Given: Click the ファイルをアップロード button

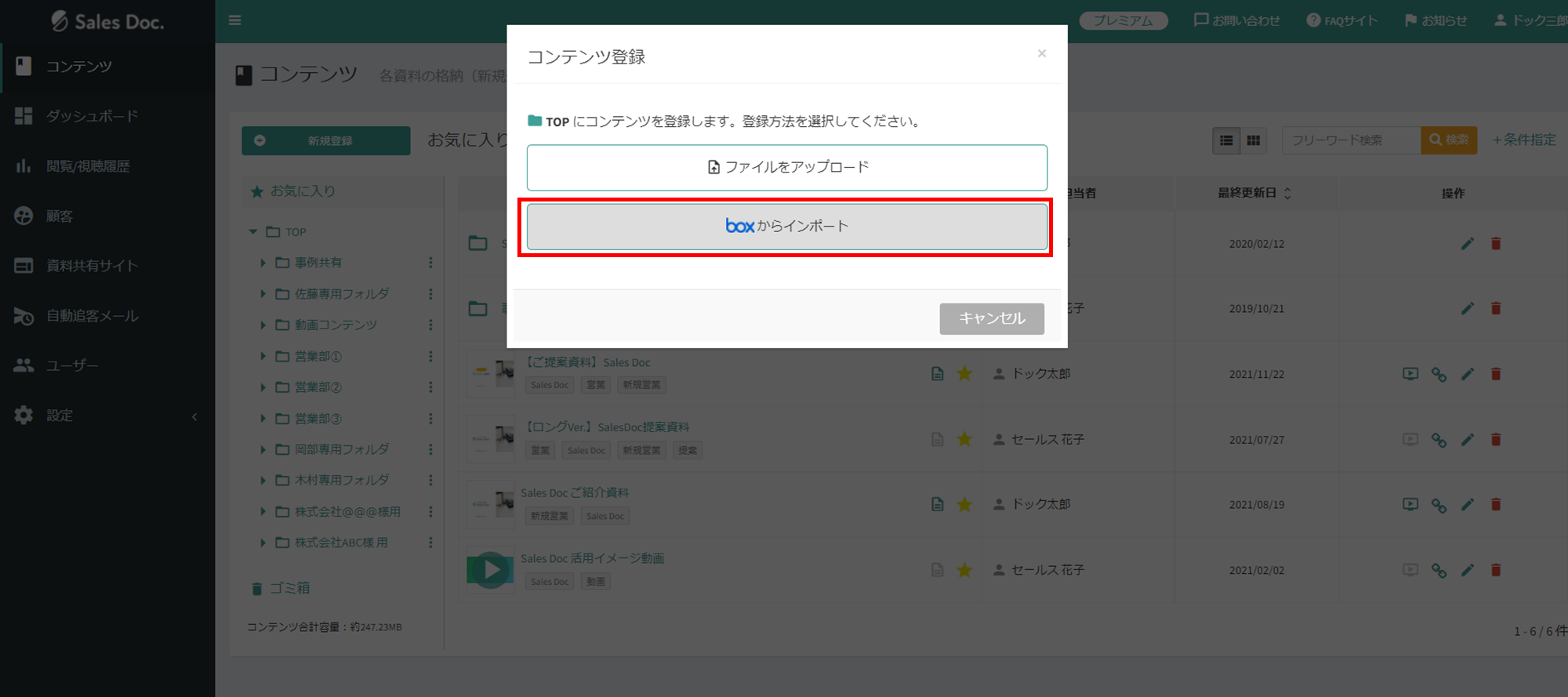Looking at the screenshot, I should (x=786, y=167).
